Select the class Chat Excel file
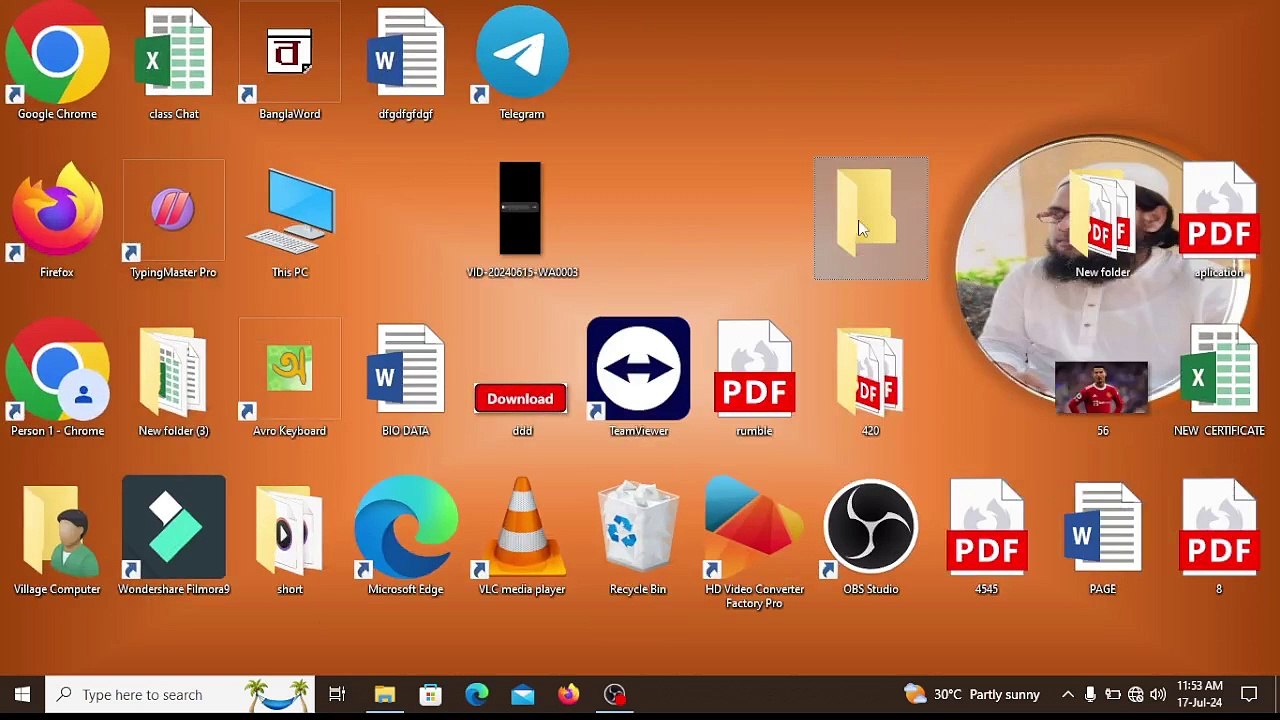Image resolution: width=1280 pixels, height=720 pixels. point(174,63)
